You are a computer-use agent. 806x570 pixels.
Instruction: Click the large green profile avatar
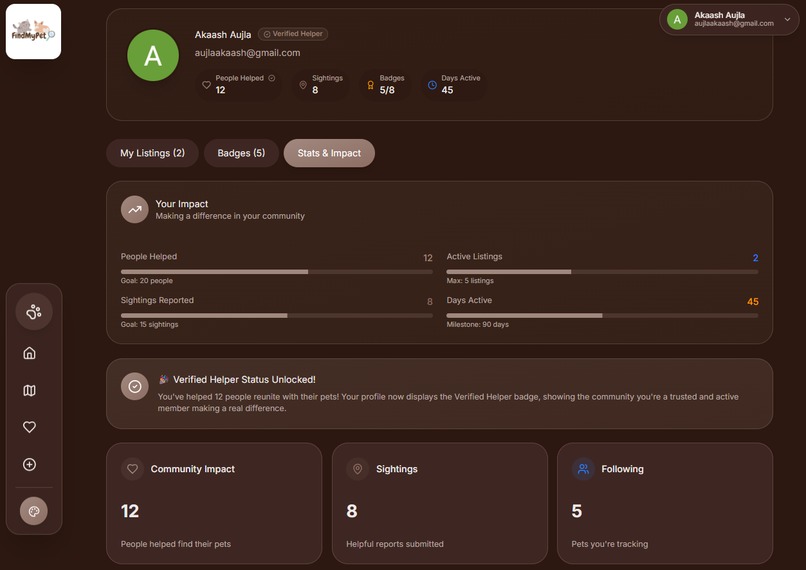(153, 55)
